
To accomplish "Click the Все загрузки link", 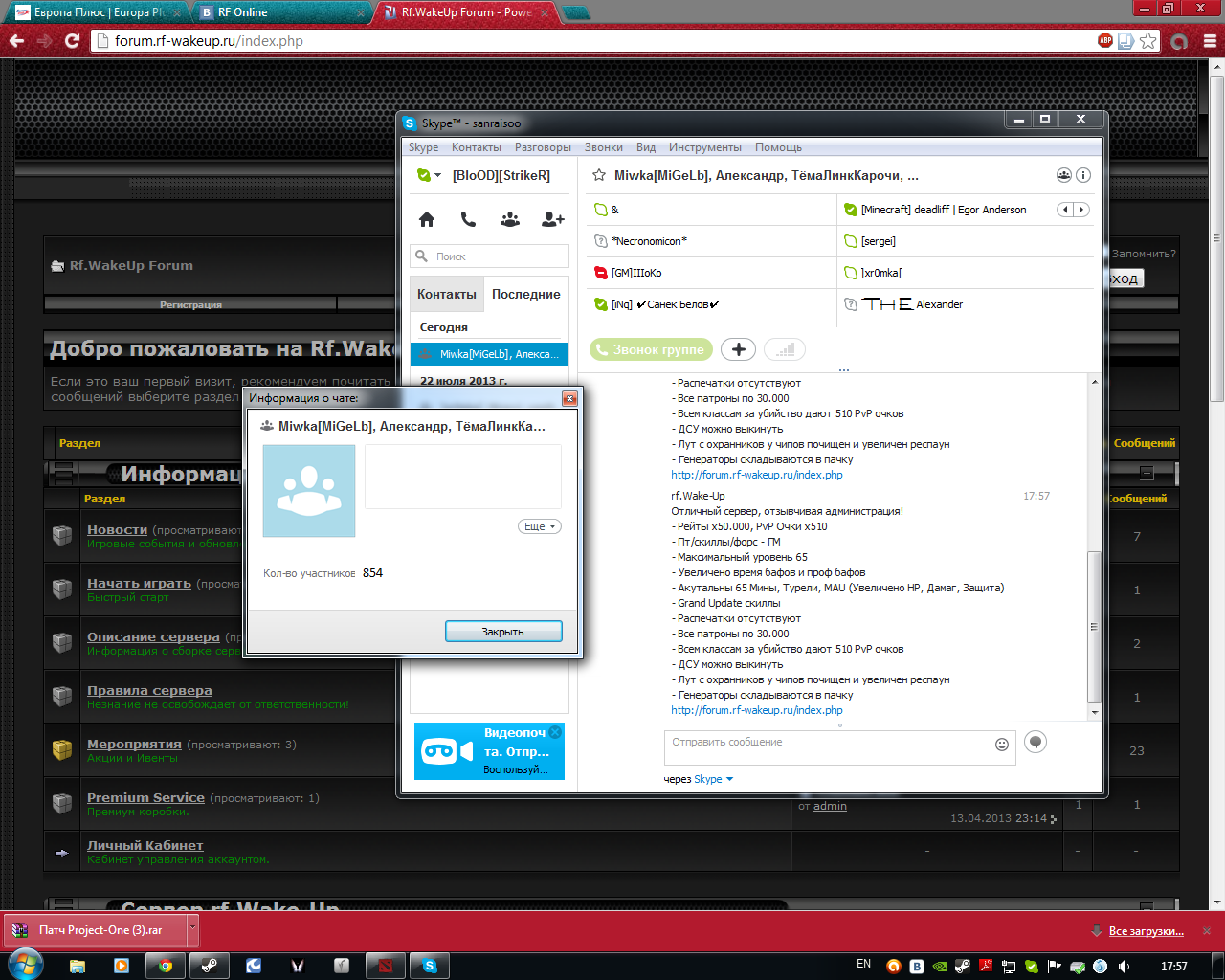I will click(x=1146, y=931).
